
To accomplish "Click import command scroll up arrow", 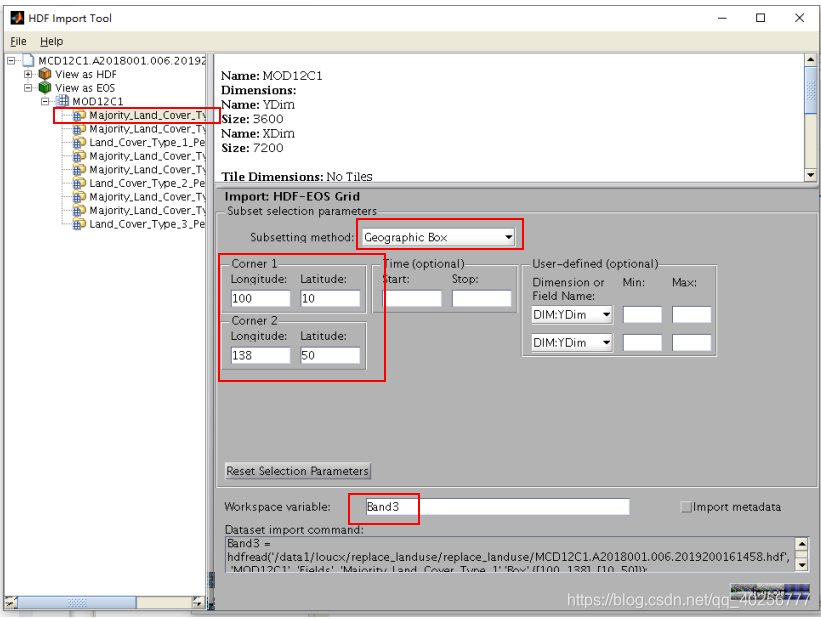I will [802, 544].
